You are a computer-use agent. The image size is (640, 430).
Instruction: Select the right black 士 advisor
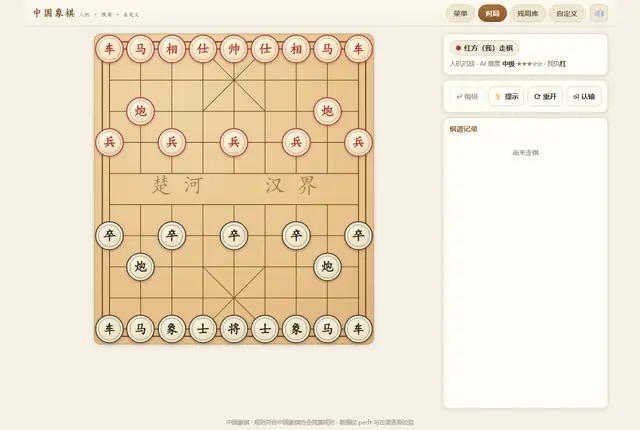point(265,329)
